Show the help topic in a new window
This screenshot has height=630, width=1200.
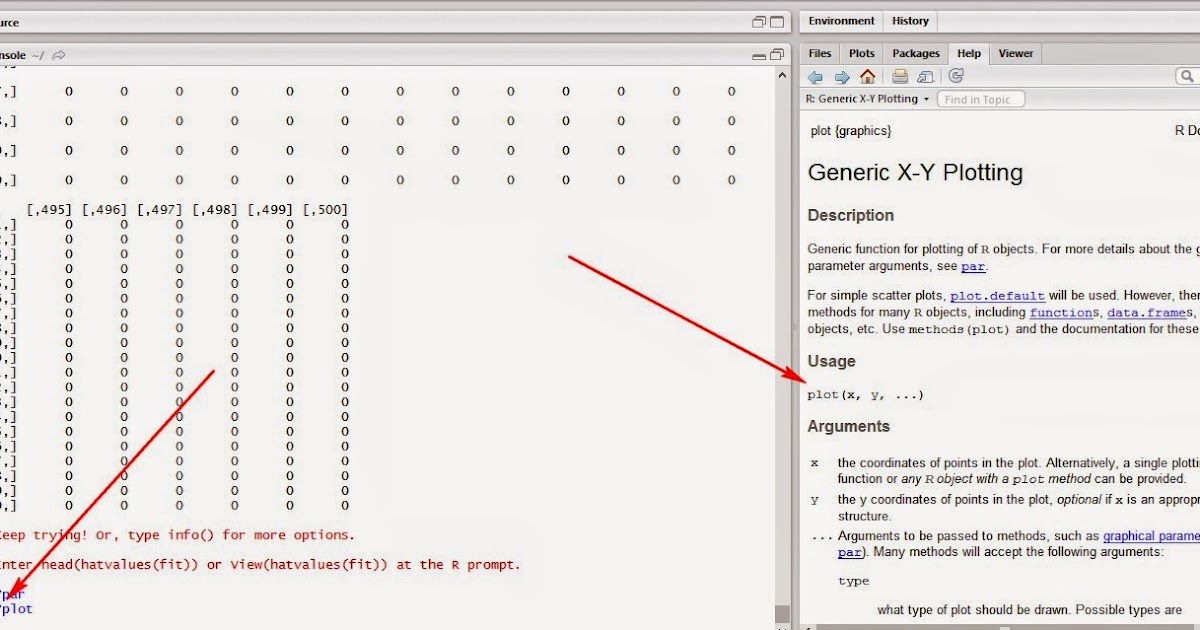[x=925, y=76]
